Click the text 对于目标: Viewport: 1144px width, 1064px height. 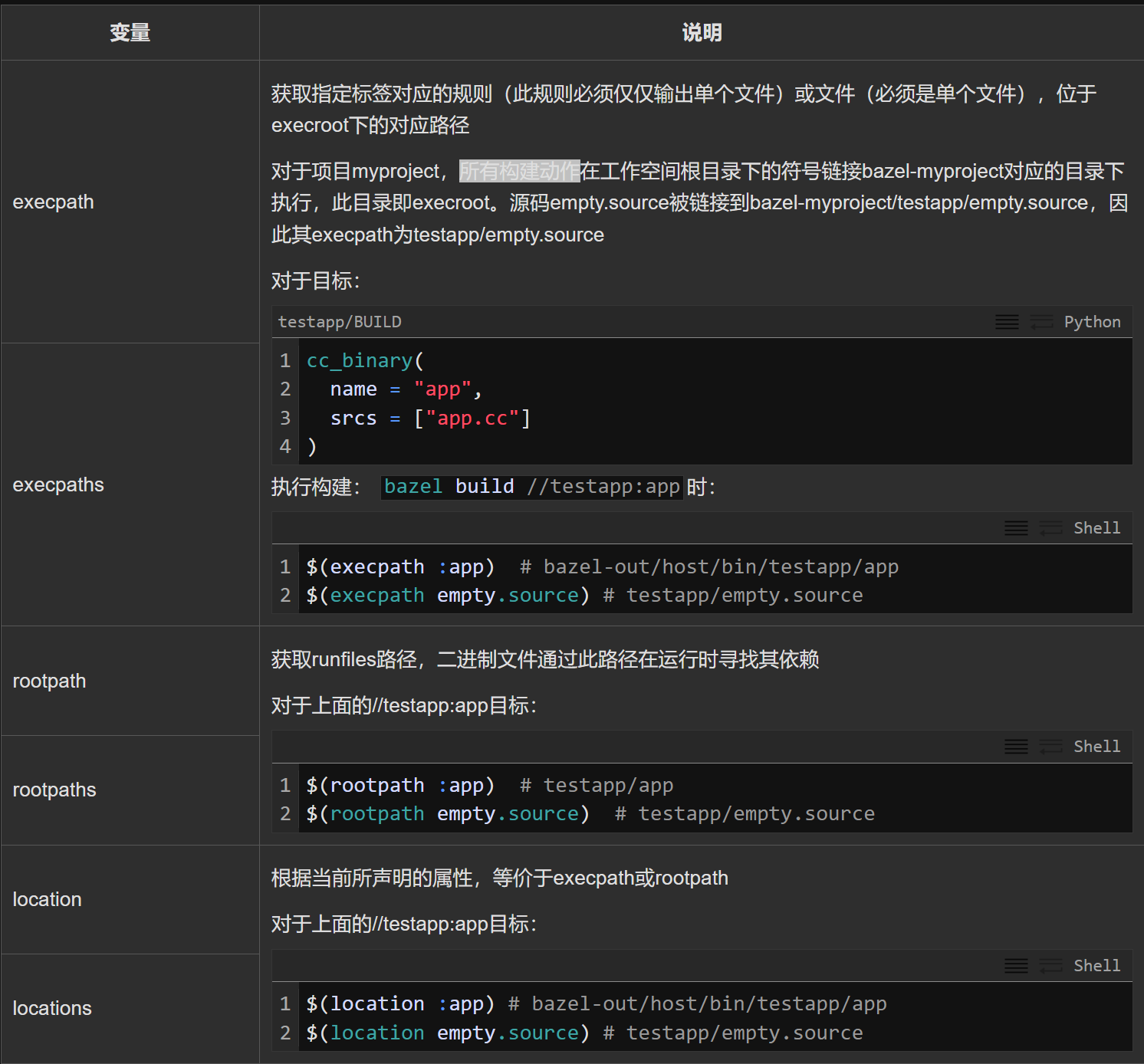click(x=316, y=281)
